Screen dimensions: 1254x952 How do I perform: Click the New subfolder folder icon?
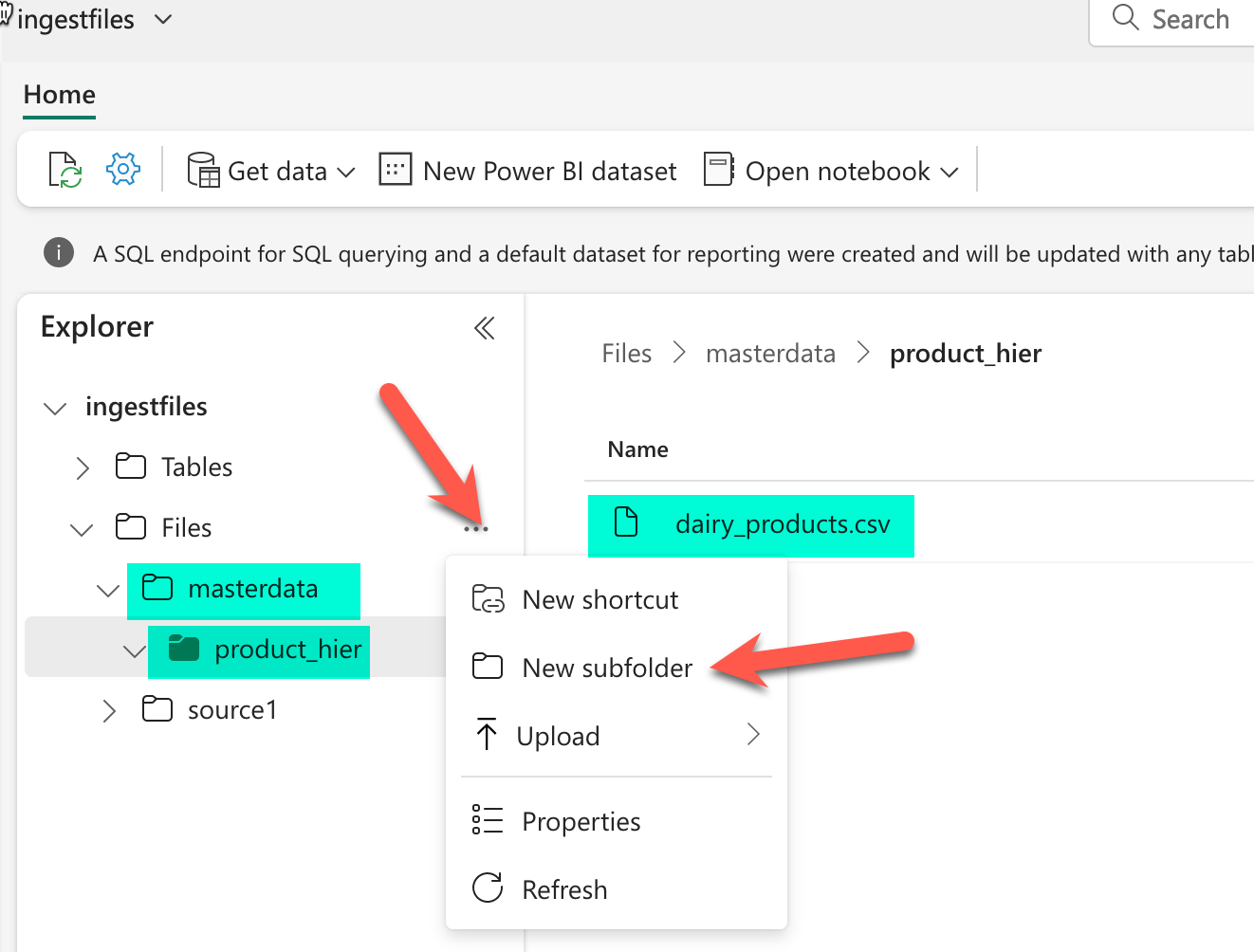(x=488, y=667)
